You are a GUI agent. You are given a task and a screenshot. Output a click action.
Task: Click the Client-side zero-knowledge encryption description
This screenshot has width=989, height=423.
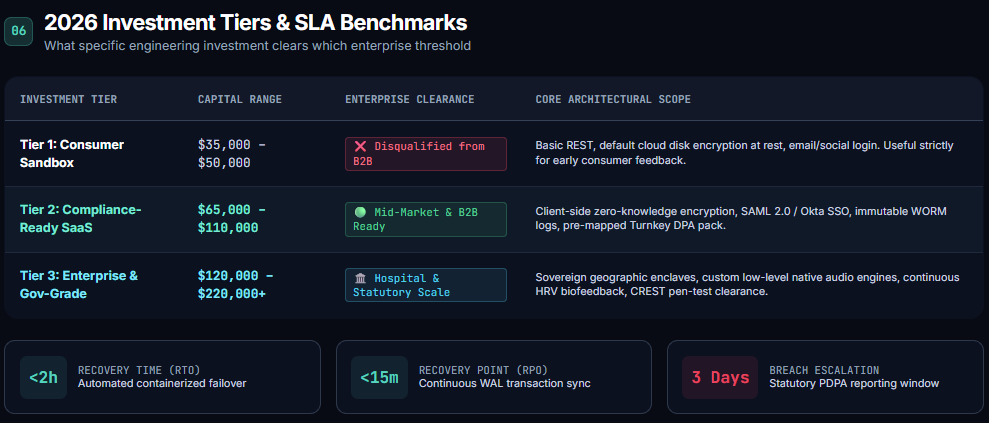(741, 219)
